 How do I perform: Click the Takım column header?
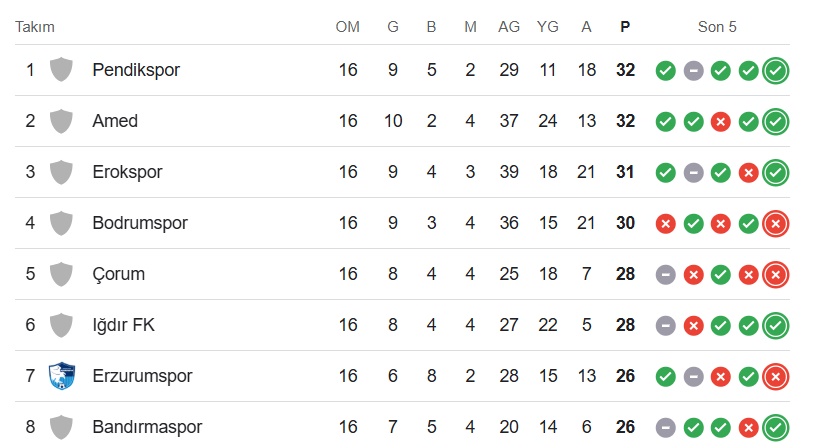pyautogui.click(x=35, y=27)
